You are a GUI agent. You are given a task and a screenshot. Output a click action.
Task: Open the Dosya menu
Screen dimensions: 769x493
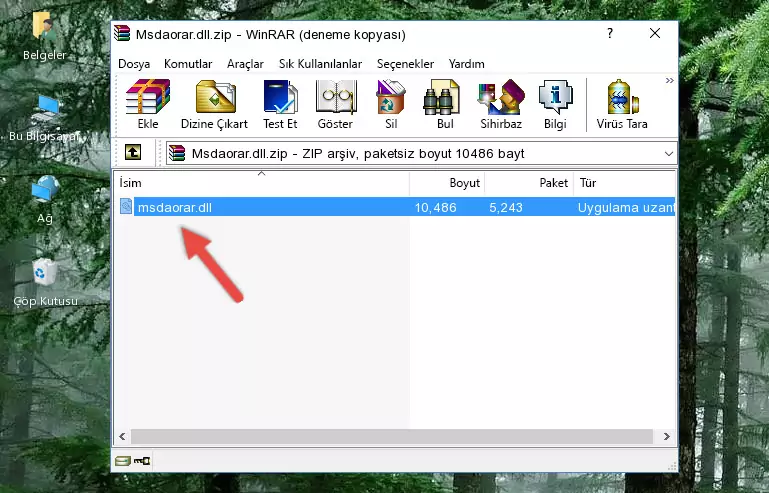[134, 64]
